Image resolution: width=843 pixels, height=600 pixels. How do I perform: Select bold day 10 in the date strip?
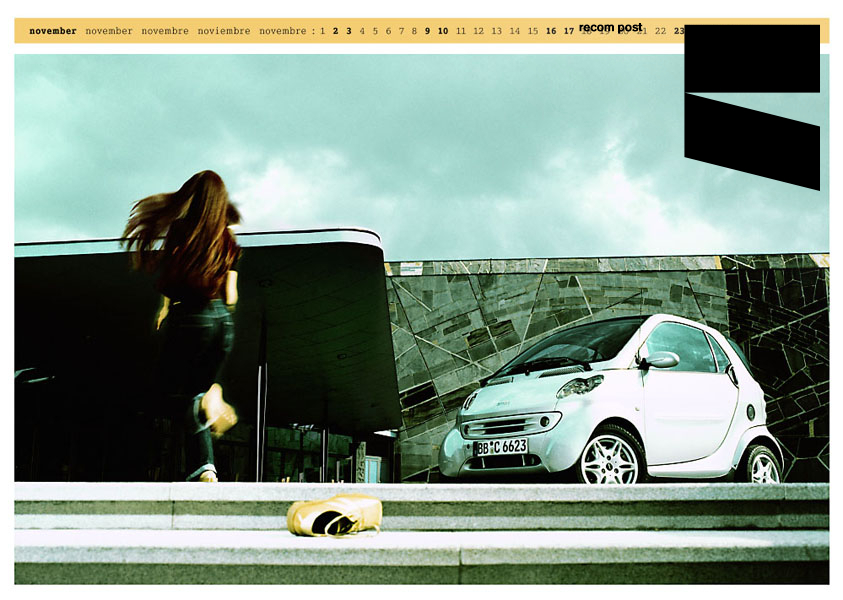click(x=443, y=31)
